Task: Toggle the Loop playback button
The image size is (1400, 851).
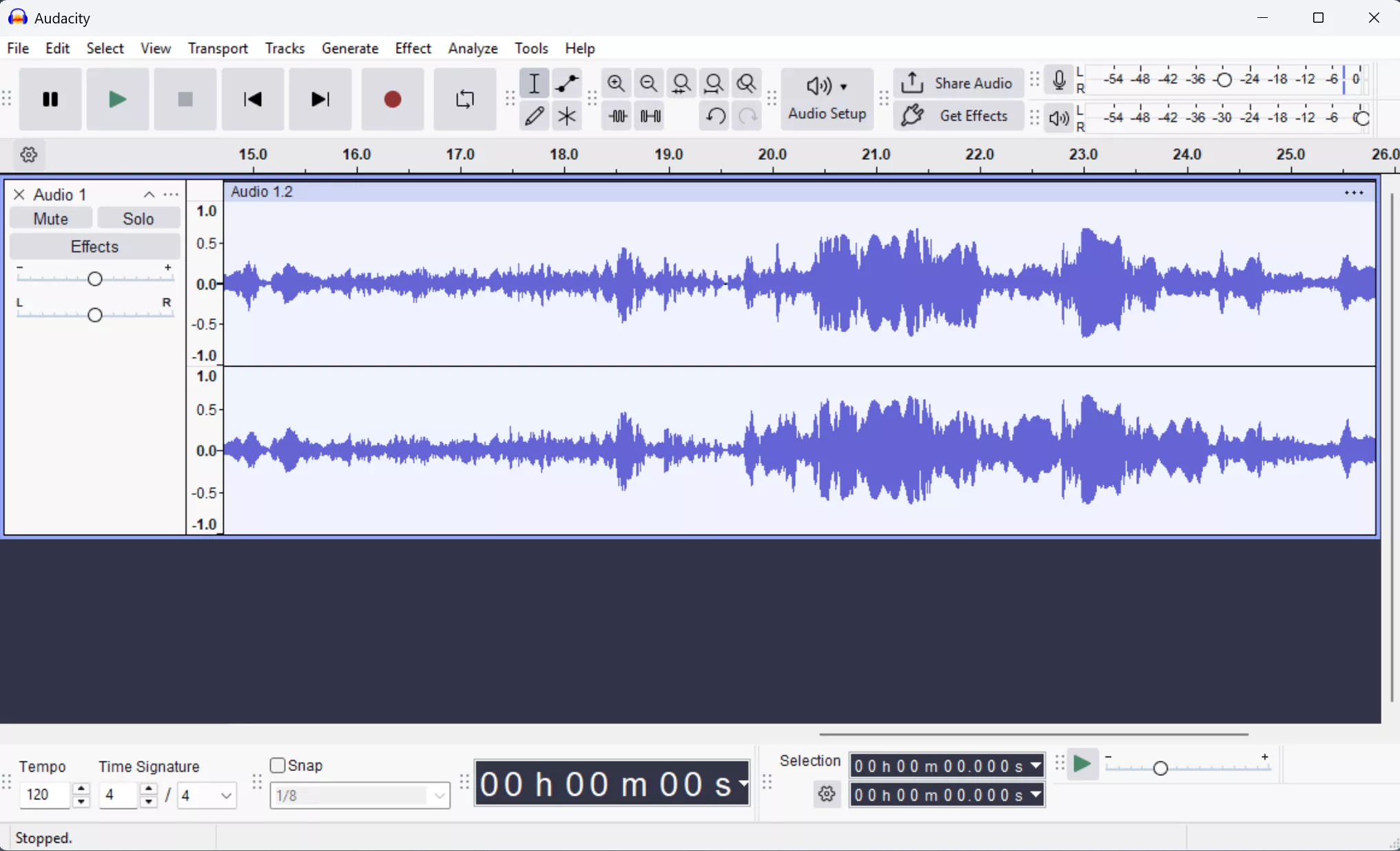Action: (x=465, y=99)
